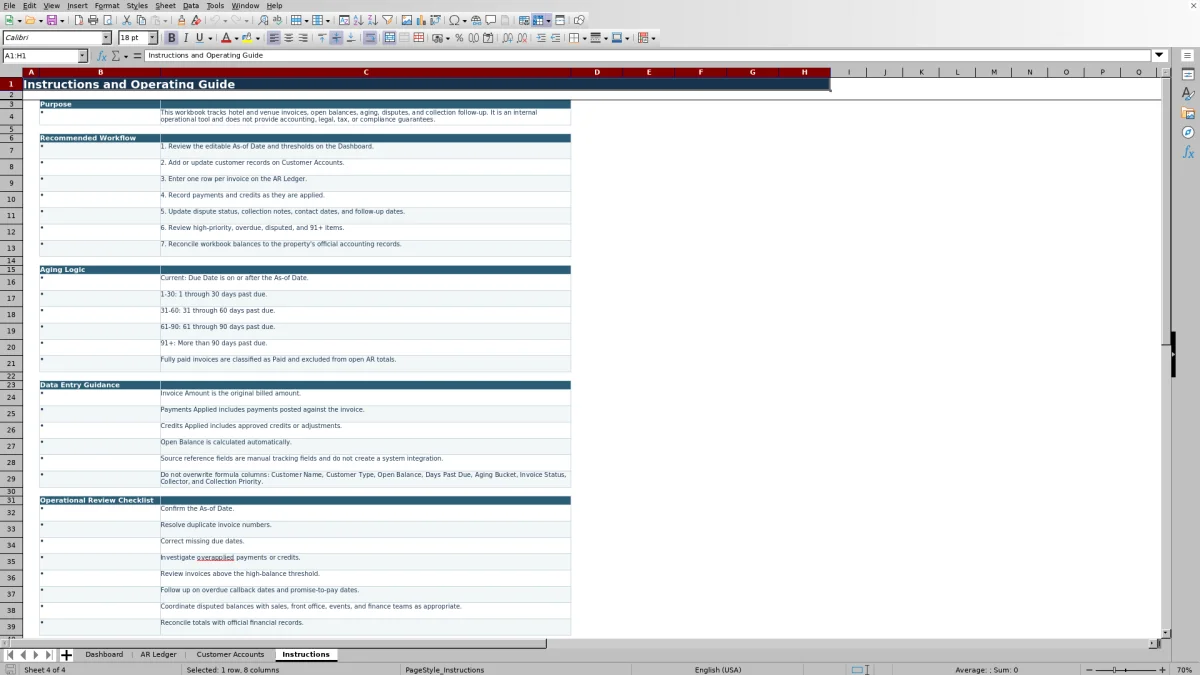This screenshot has width=1200, height=675.
Task: Click the AutoFilter funnel icon
Action: 388,20
